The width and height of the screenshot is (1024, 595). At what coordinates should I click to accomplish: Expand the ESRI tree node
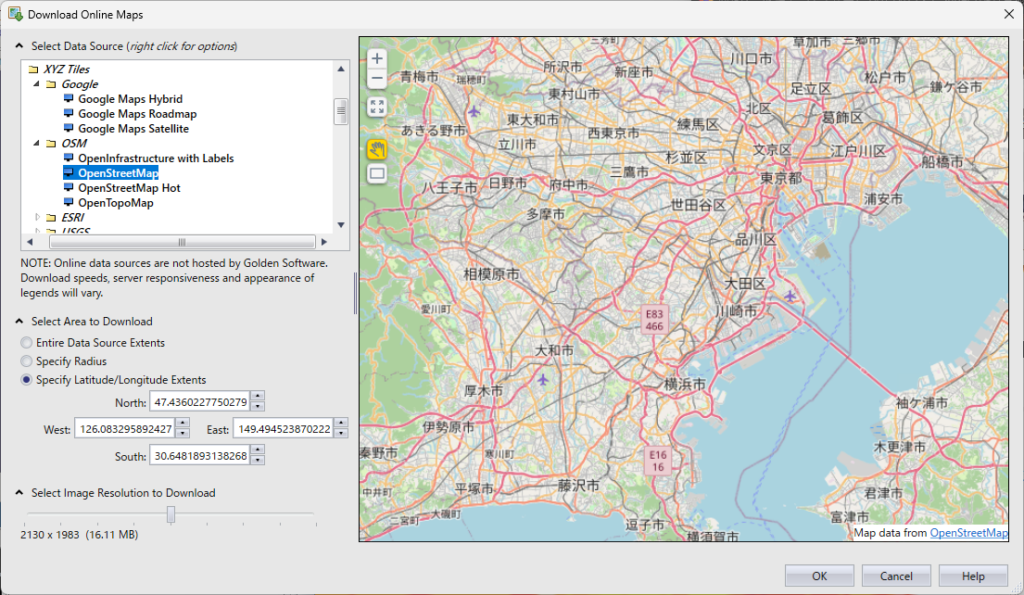coord(37,217)
